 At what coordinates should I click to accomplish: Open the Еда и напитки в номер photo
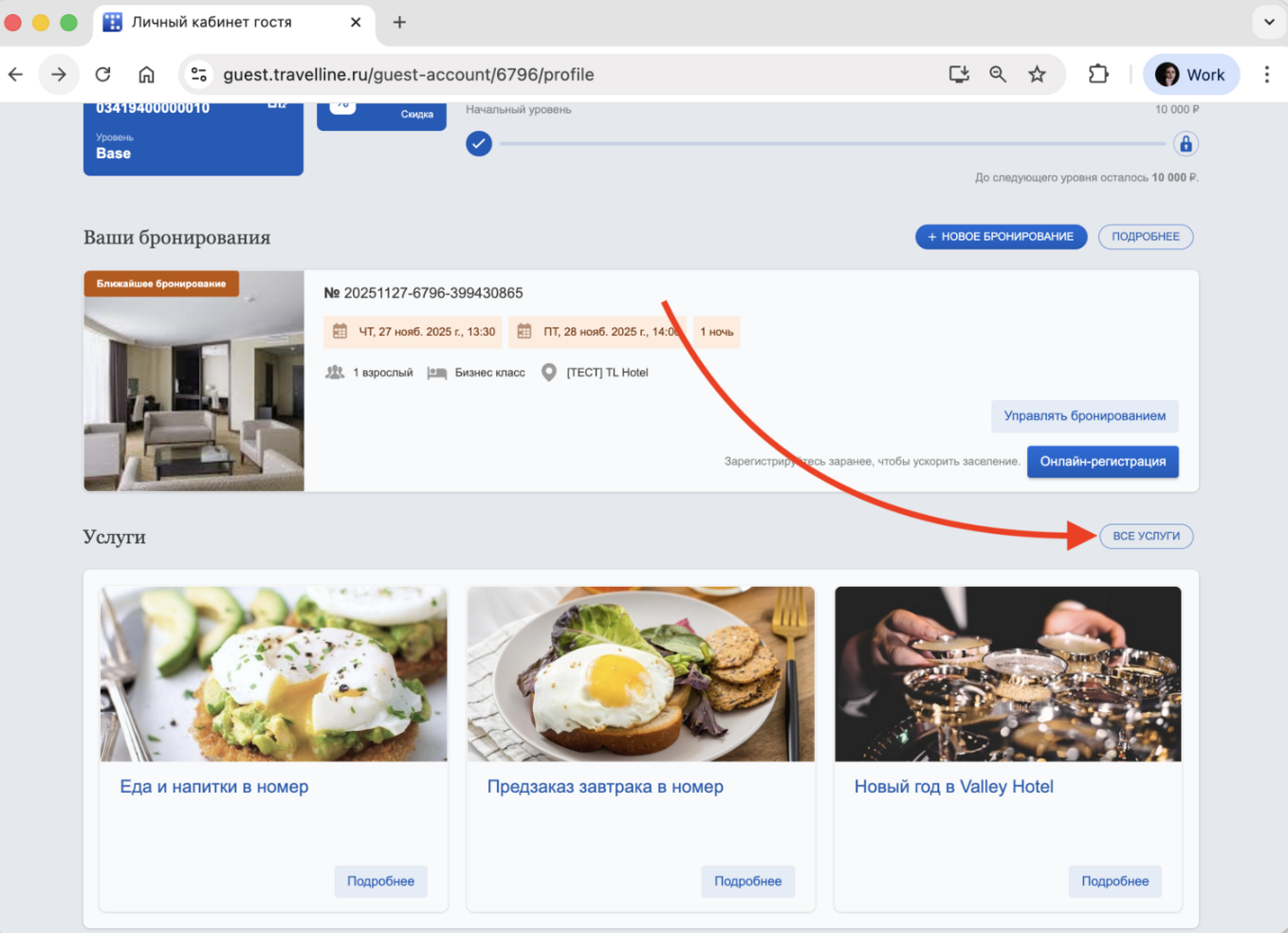[x=274, y=674]
